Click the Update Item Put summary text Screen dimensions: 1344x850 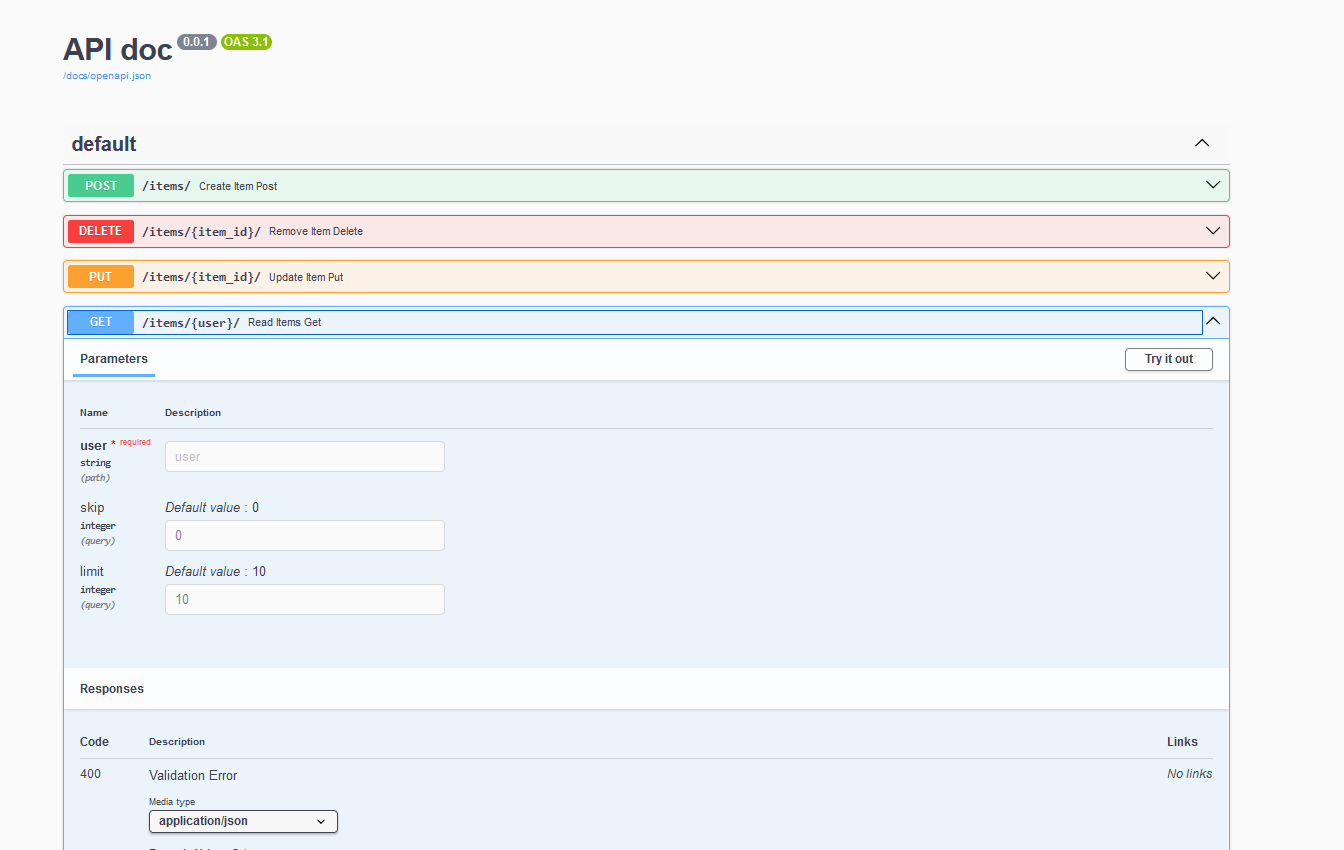[306, 277]
